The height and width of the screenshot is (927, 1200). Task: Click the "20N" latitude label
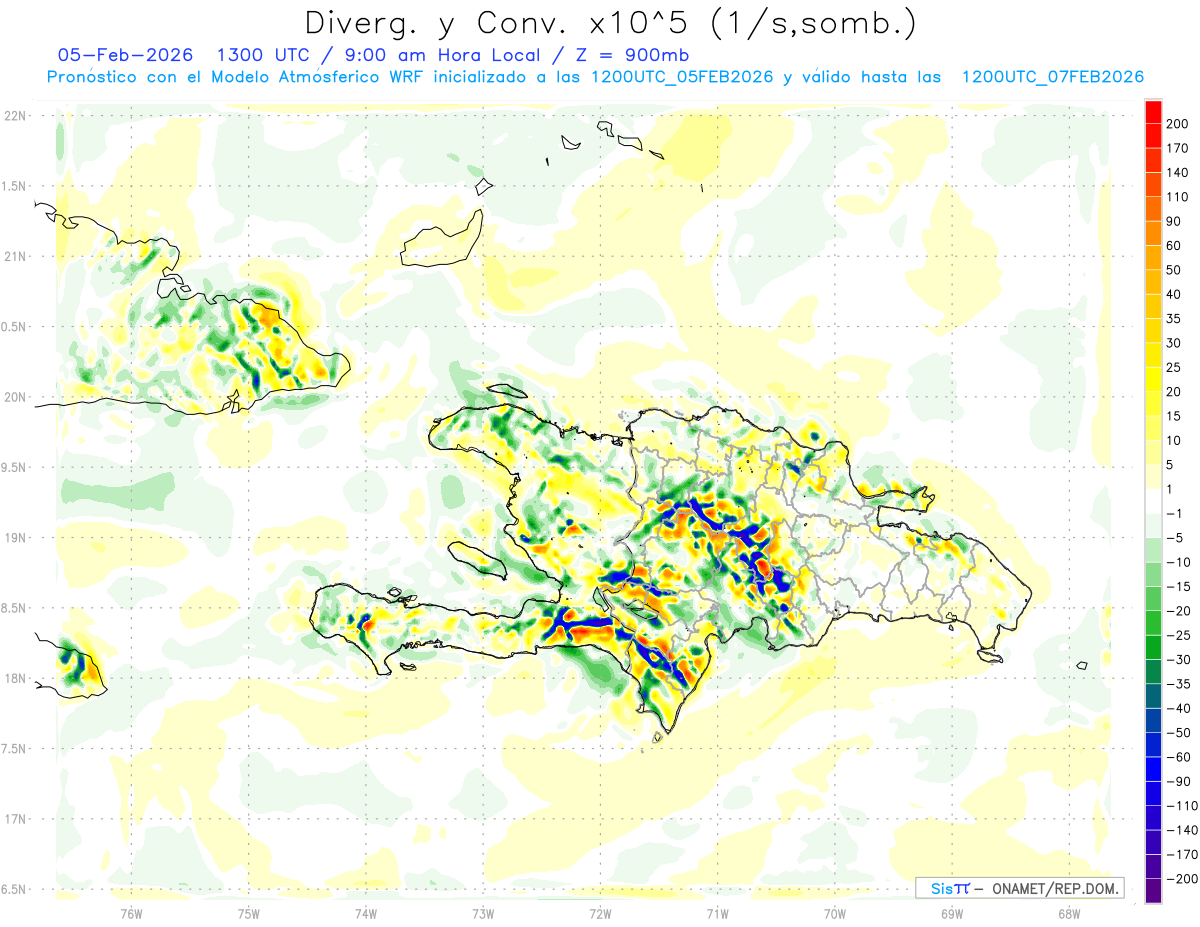pyautogui.click(x=15, y=397)
